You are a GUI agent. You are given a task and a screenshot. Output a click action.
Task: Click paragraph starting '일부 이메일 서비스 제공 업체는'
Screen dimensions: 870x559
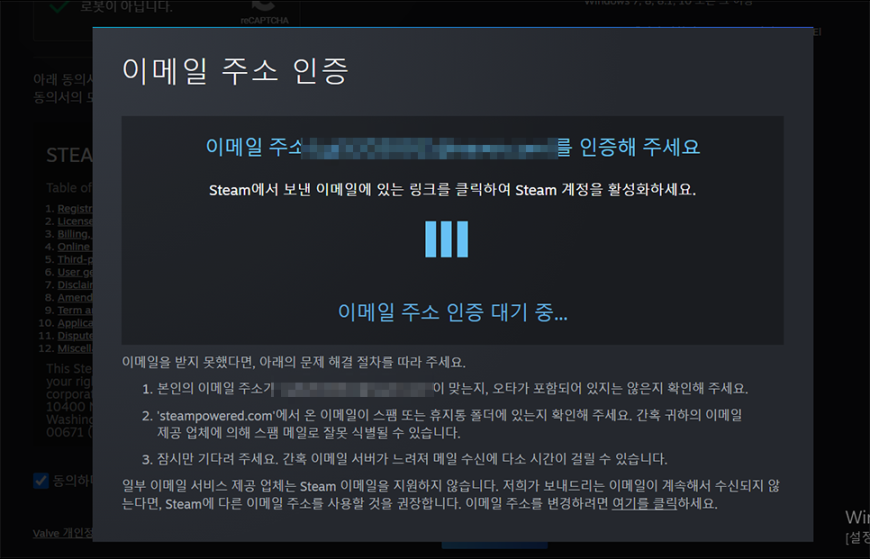tap(451, 495)
